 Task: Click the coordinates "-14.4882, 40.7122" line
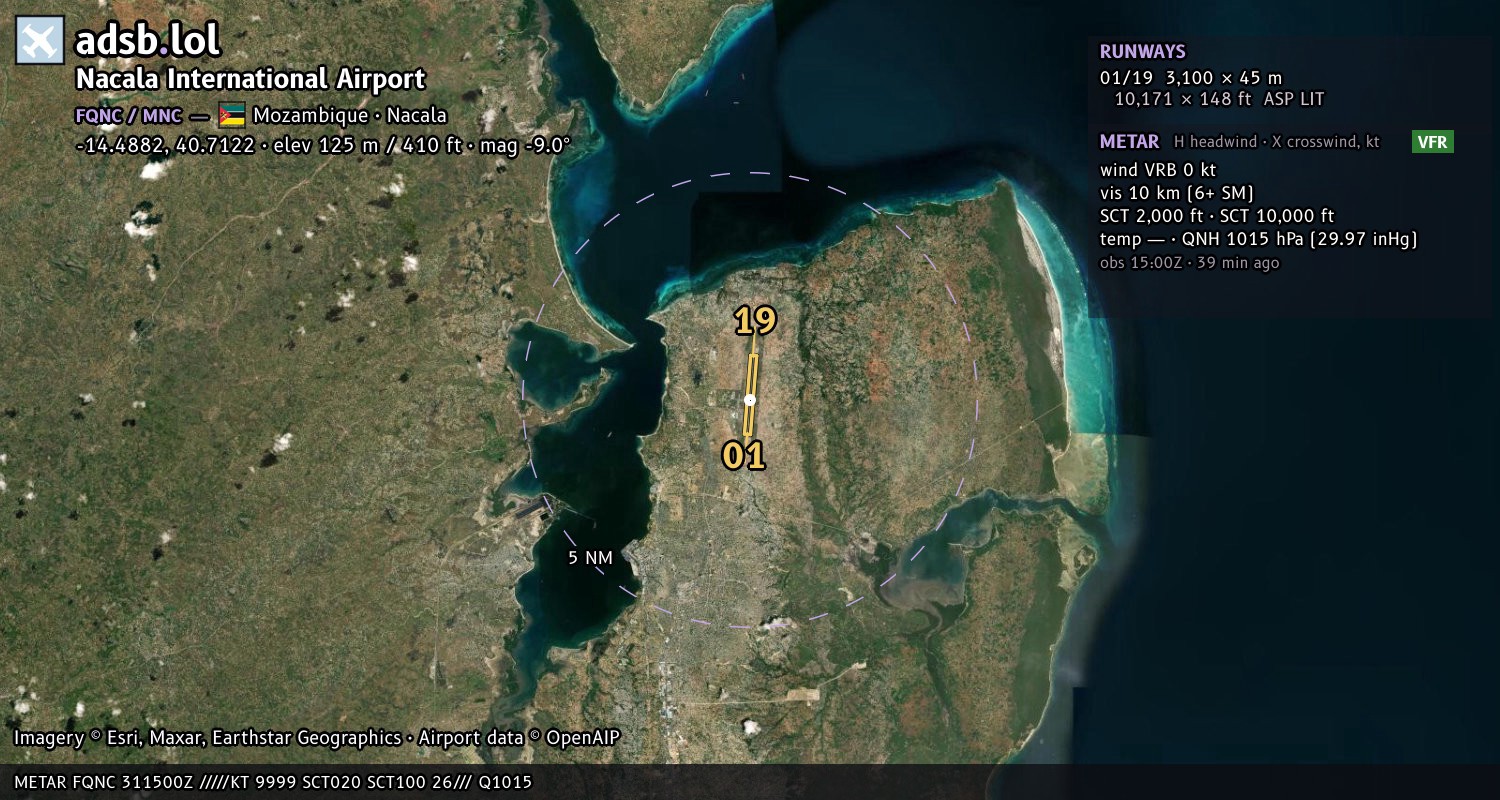323,145
